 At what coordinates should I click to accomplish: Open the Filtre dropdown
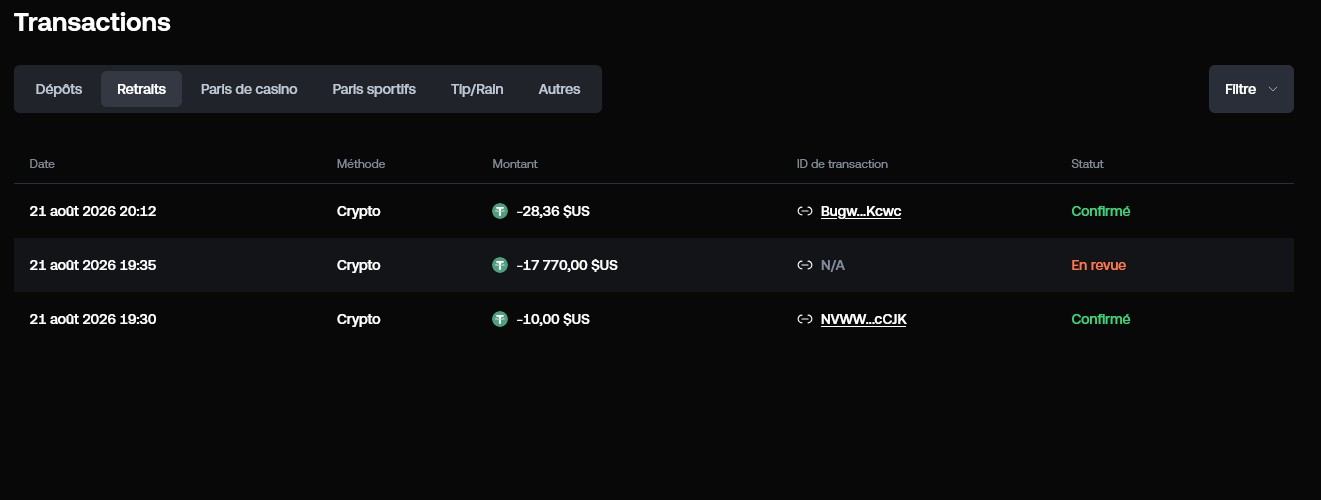click(1251, 89)
